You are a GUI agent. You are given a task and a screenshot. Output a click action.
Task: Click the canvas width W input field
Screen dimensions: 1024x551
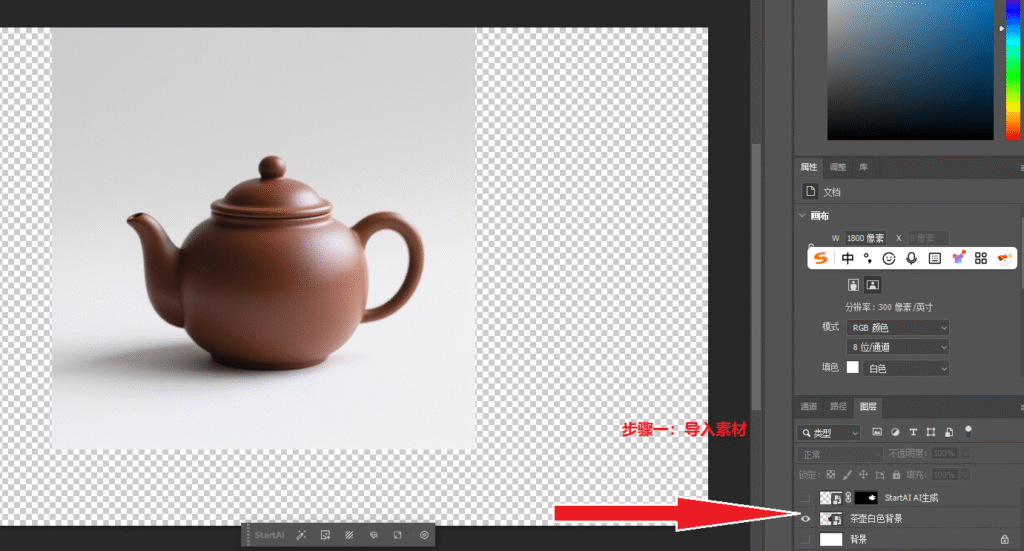pyautogui.click(x=866, y=238)
